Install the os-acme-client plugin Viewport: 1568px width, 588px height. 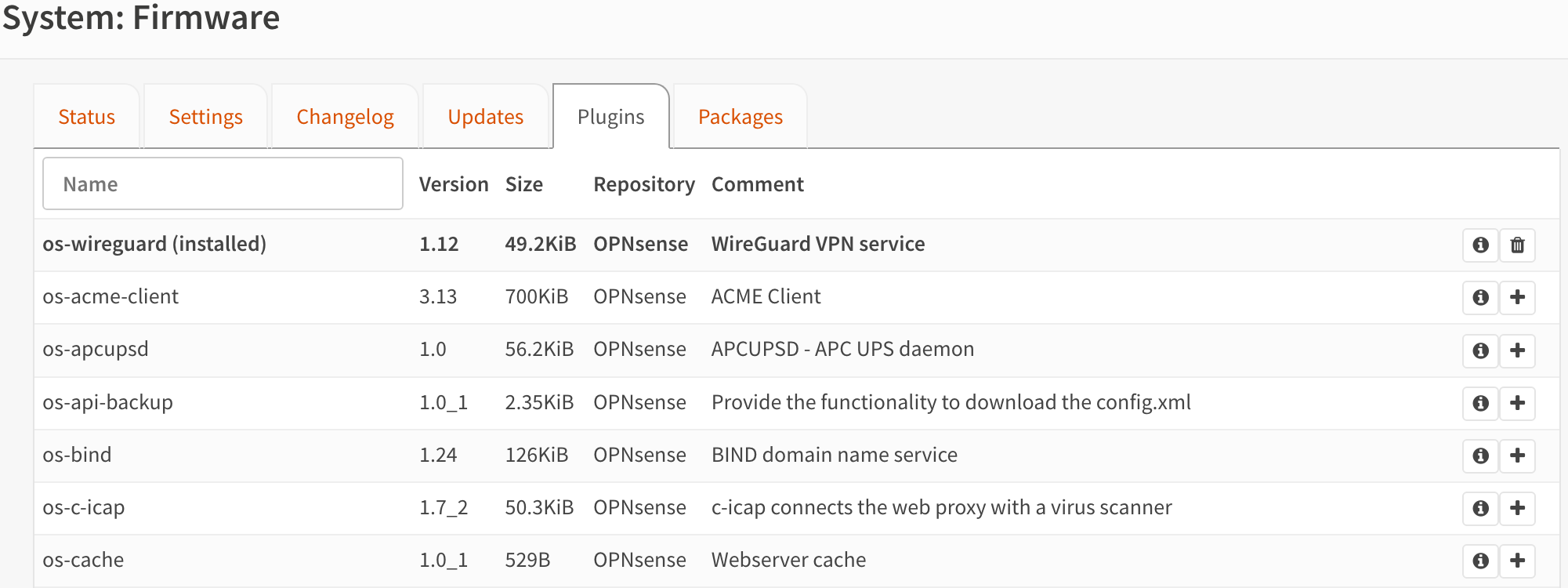(1517, 297)
